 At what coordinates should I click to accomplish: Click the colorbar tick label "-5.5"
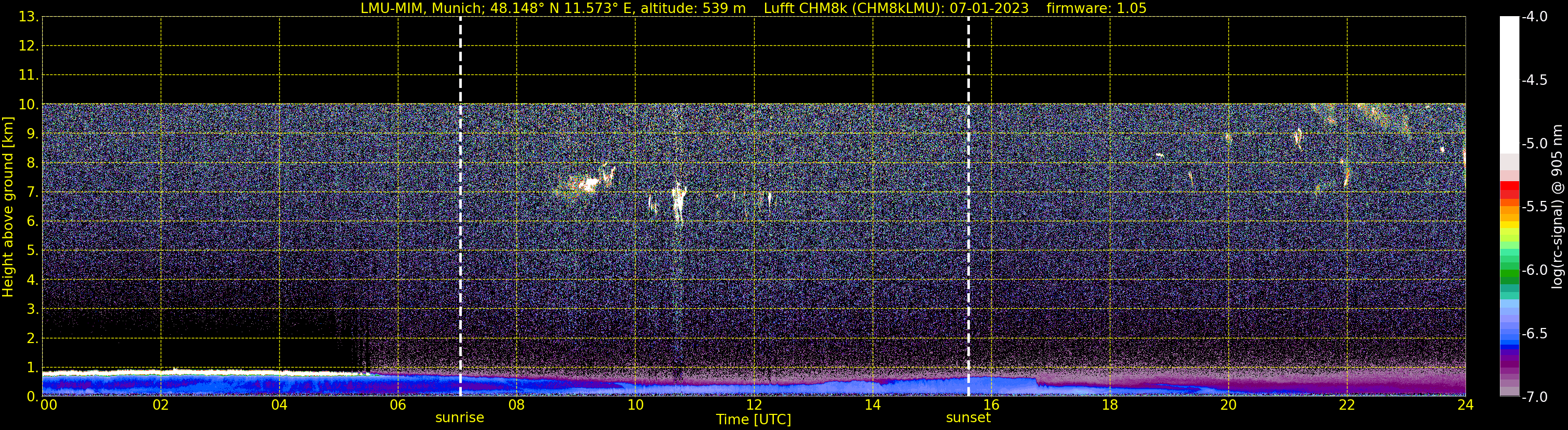click(1535, 207)
